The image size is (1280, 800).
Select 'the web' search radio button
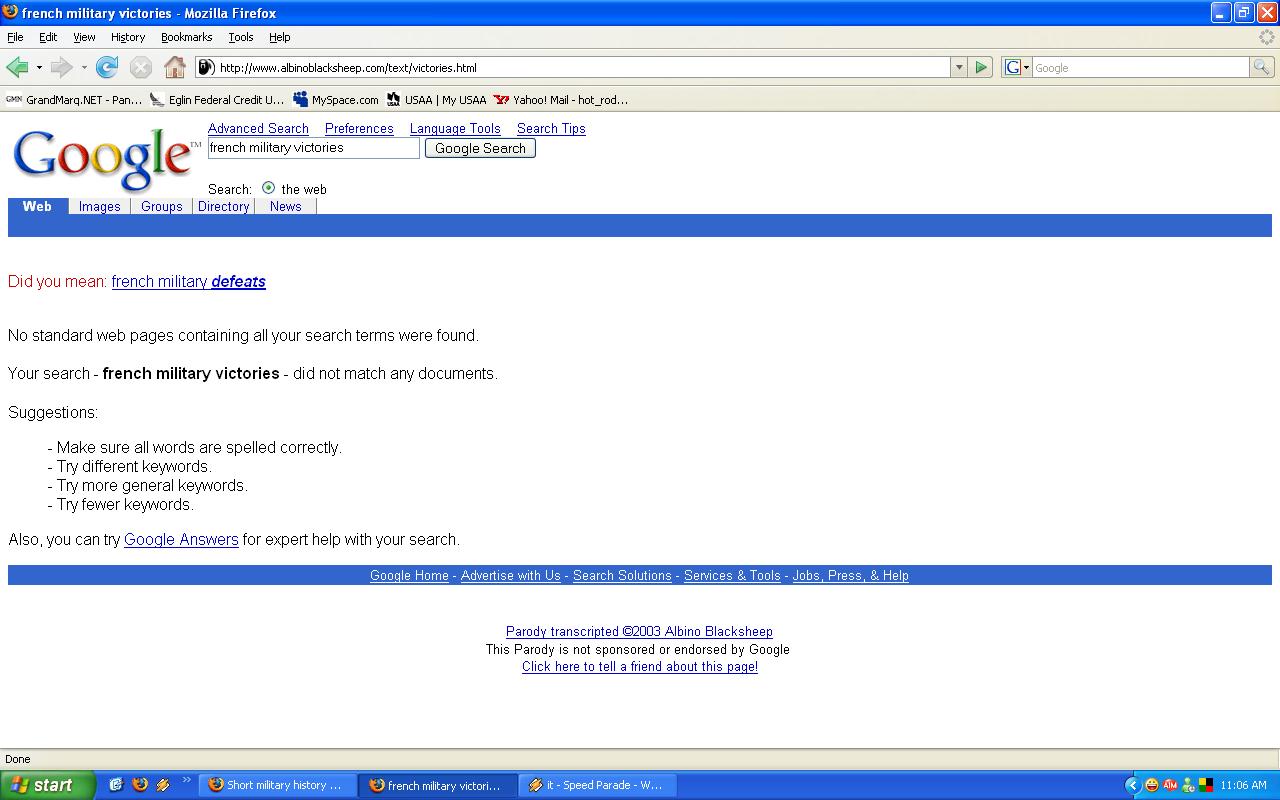coord(268,188)
